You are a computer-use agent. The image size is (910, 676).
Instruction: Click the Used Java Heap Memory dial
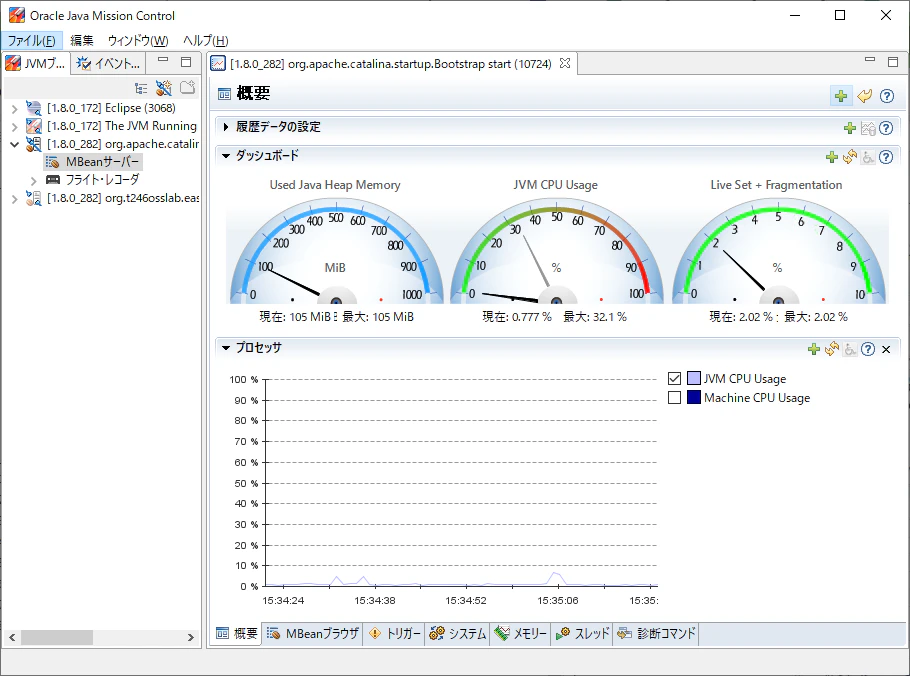coord(336,251)
